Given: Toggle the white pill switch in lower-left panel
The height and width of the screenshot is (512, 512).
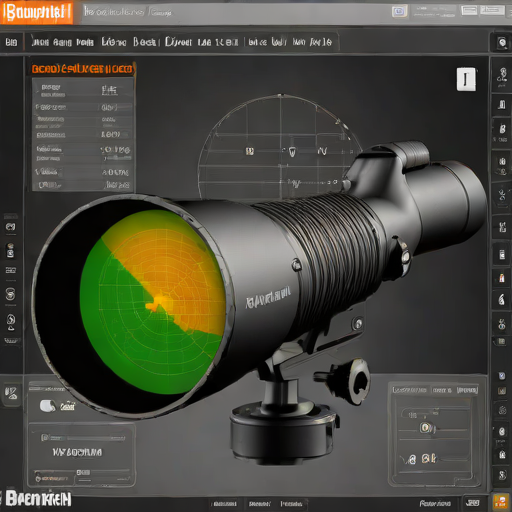Looking at the screenshot, I should pyautogui.click(x=47, y=406).
